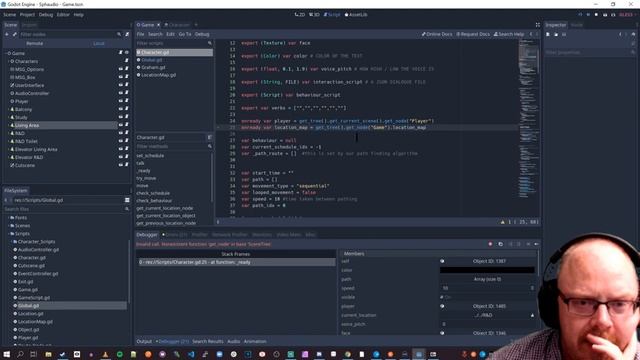Open the script editor Debug menu
Viewport: 640px width, 360px height.
point(202,34)
